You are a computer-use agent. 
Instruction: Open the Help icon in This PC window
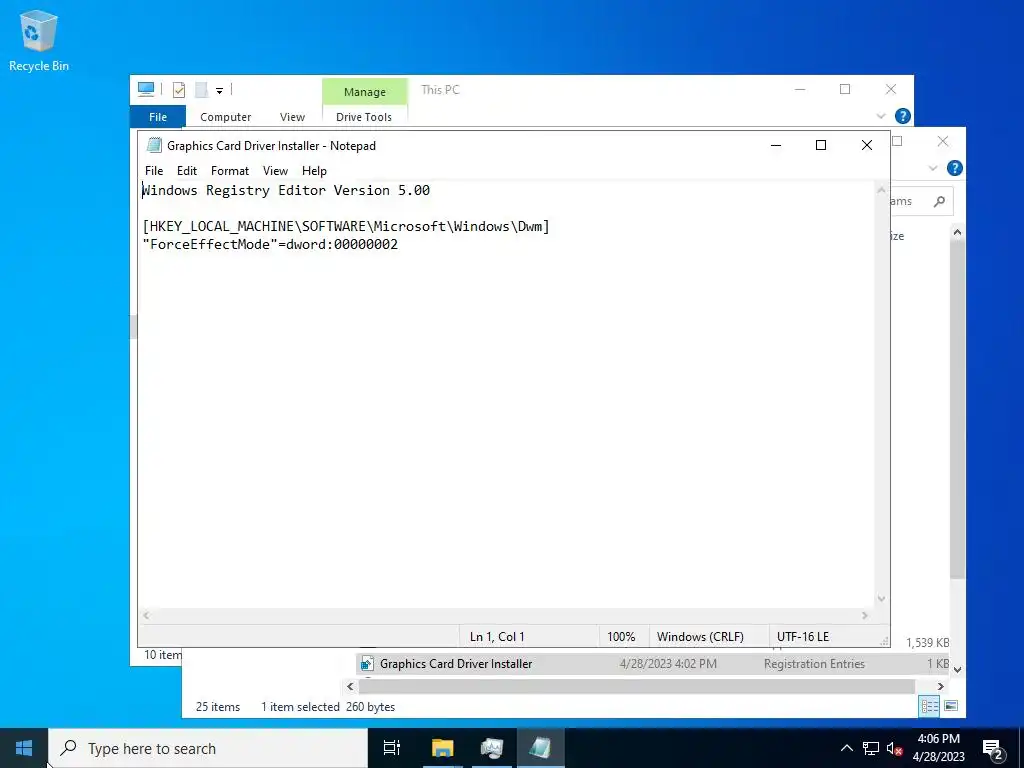[x=903, y=116]
